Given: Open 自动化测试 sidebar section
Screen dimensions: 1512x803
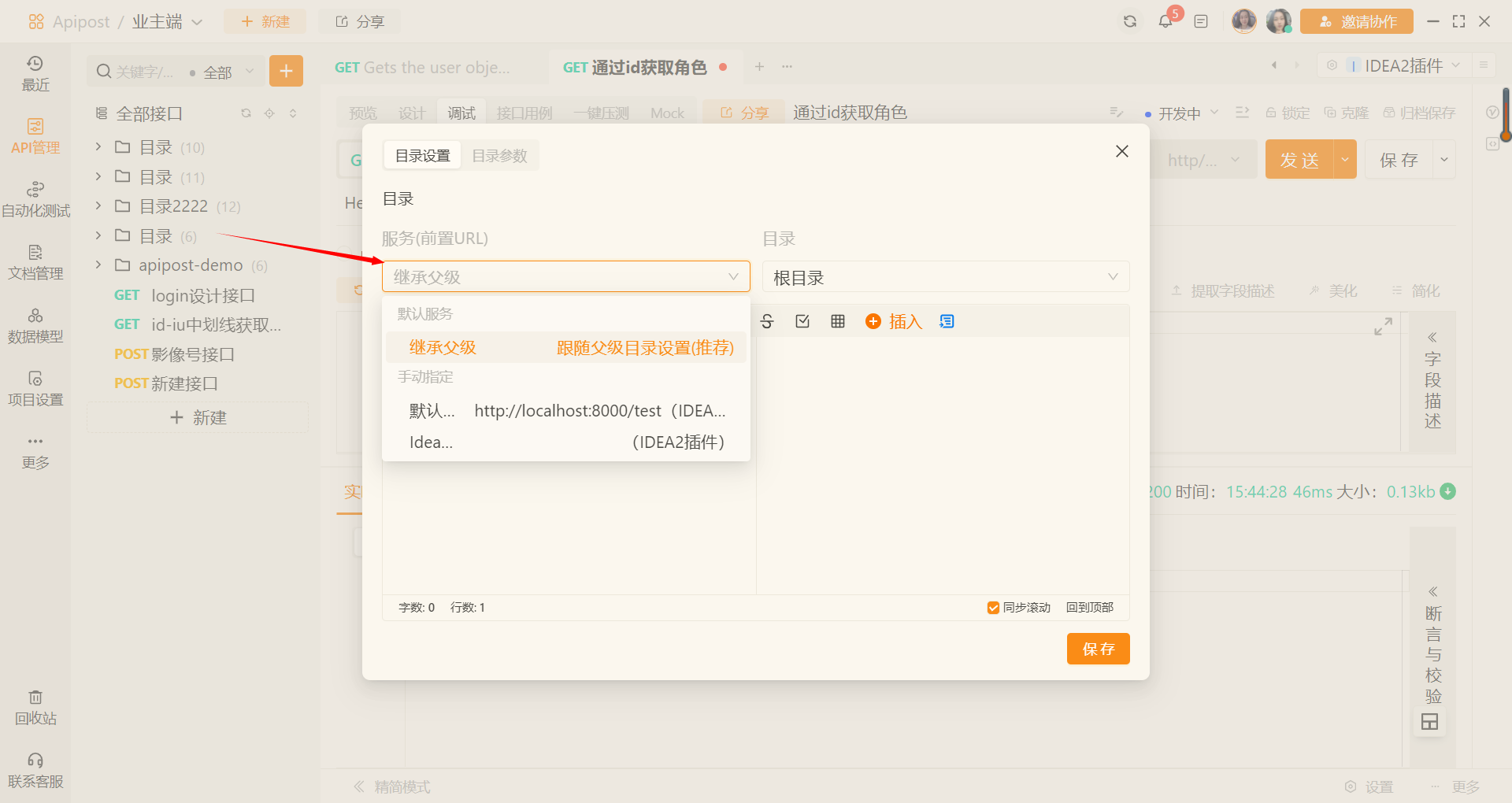Looking at the screenshot, I should 35,200.
